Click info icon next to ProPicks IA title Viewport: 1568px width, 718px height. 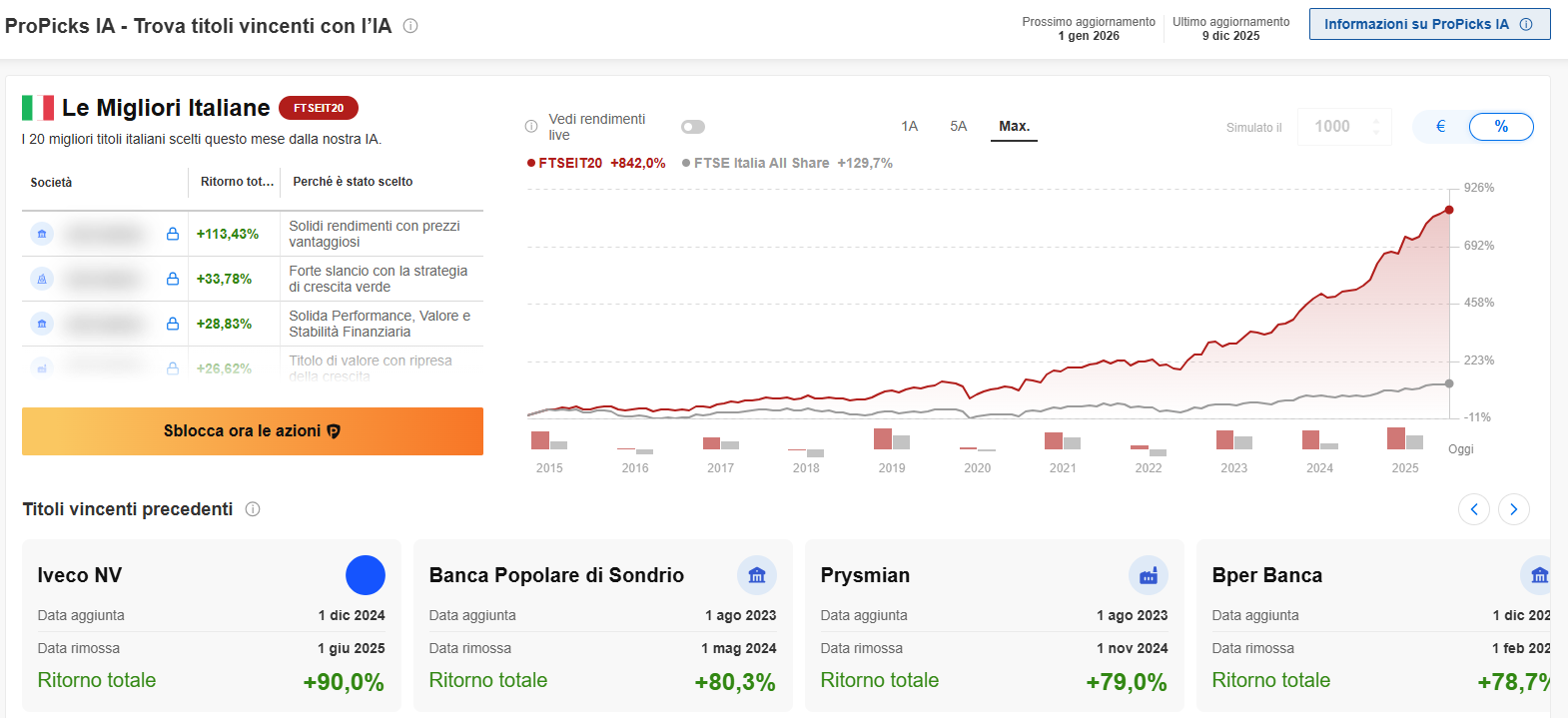[410, 26]
